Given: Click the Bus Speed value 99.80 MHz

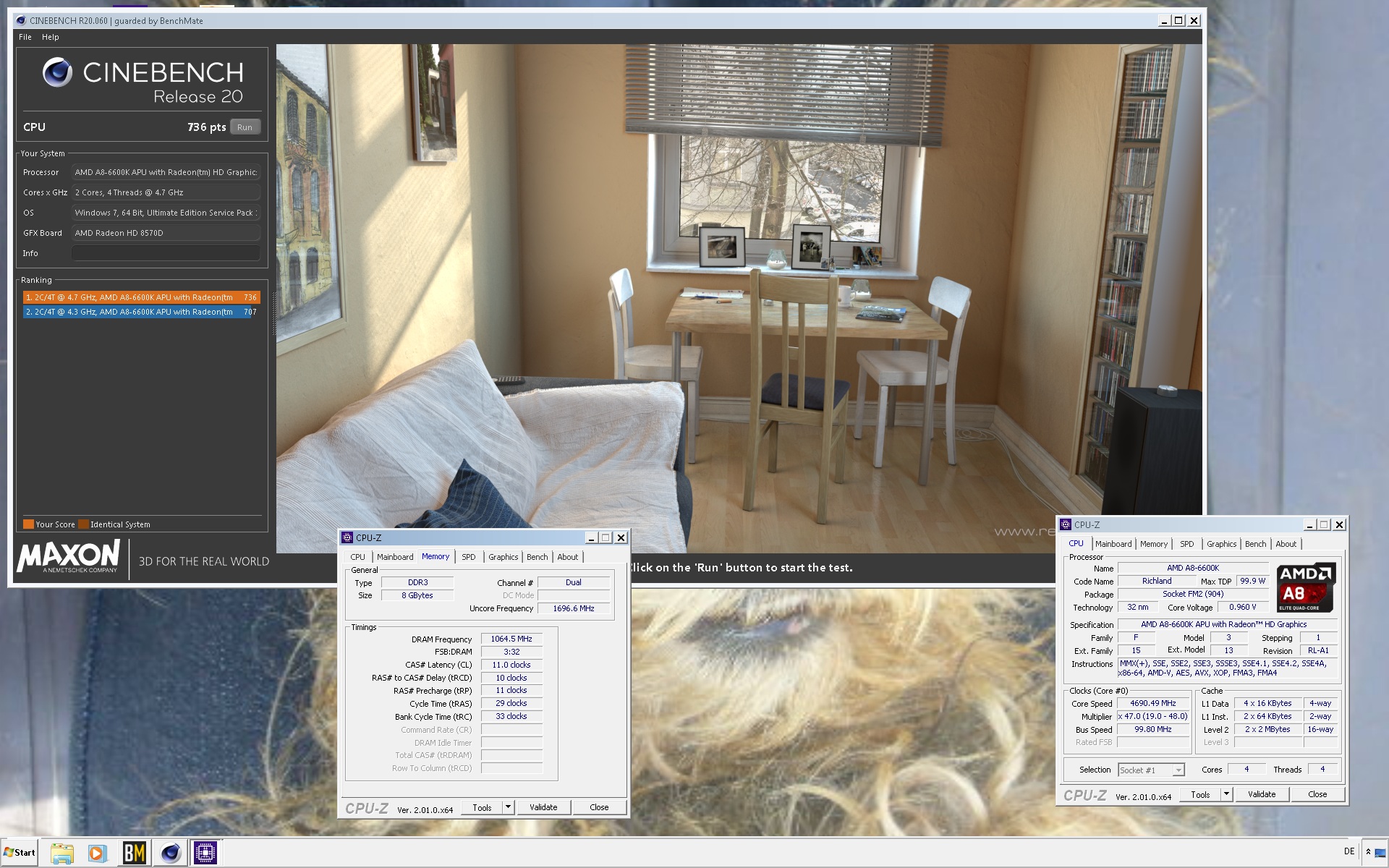Looking at the screenshot, I should [1153, 729].
